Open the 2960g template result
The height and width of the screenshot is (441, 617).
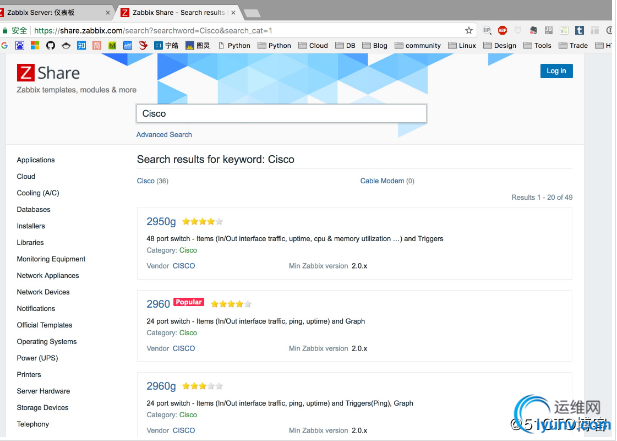[x=161, y=386]
